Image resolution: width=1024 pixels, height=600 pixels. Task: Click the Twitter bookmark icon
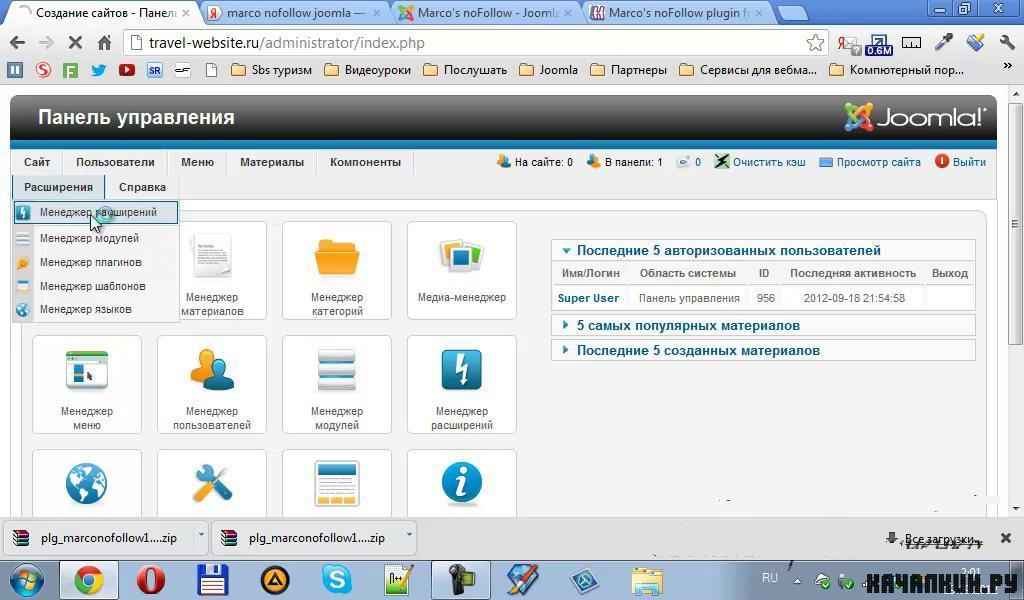[x=99, y=70]
